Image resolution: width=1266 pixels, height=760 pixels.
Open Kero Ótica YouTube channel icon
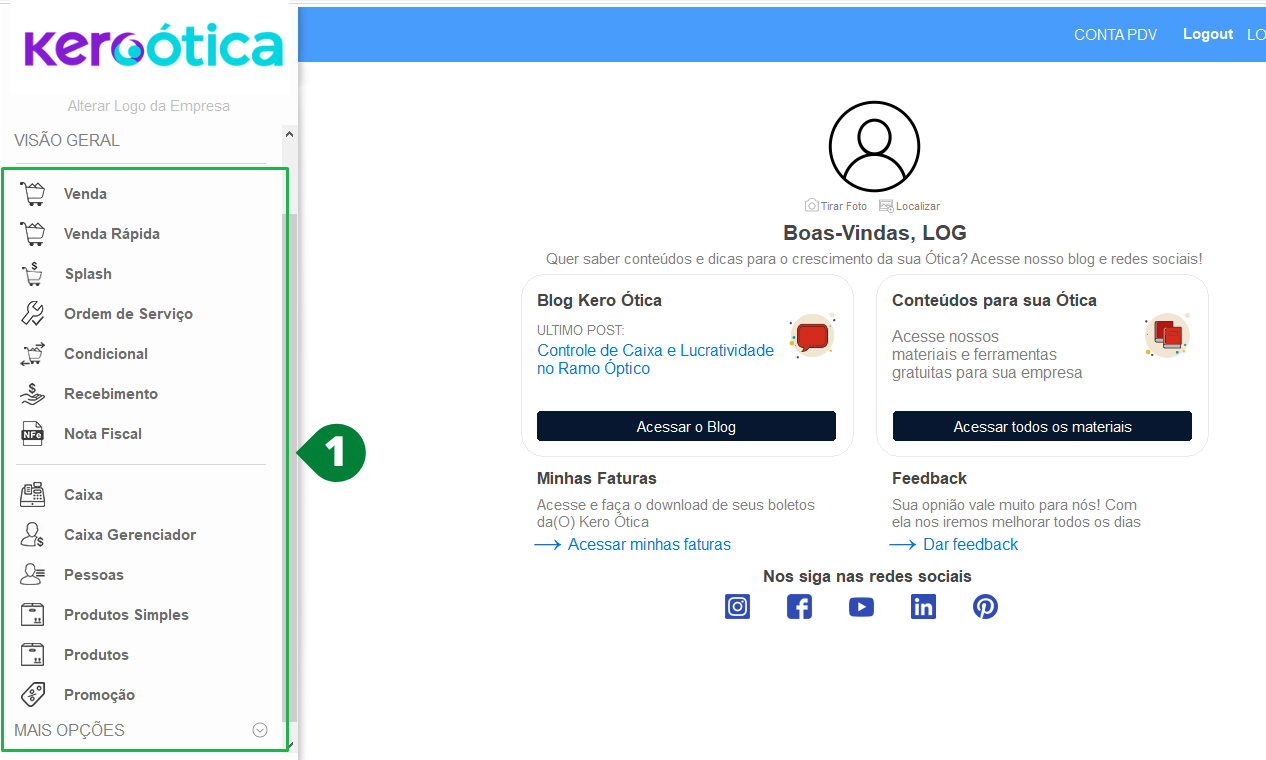coord(861,607)
